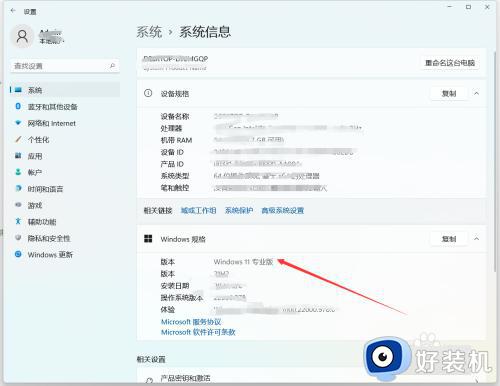Click the back arrow in Settings title bar
This screenshot has width=500, height=386.
click(13, 11)
